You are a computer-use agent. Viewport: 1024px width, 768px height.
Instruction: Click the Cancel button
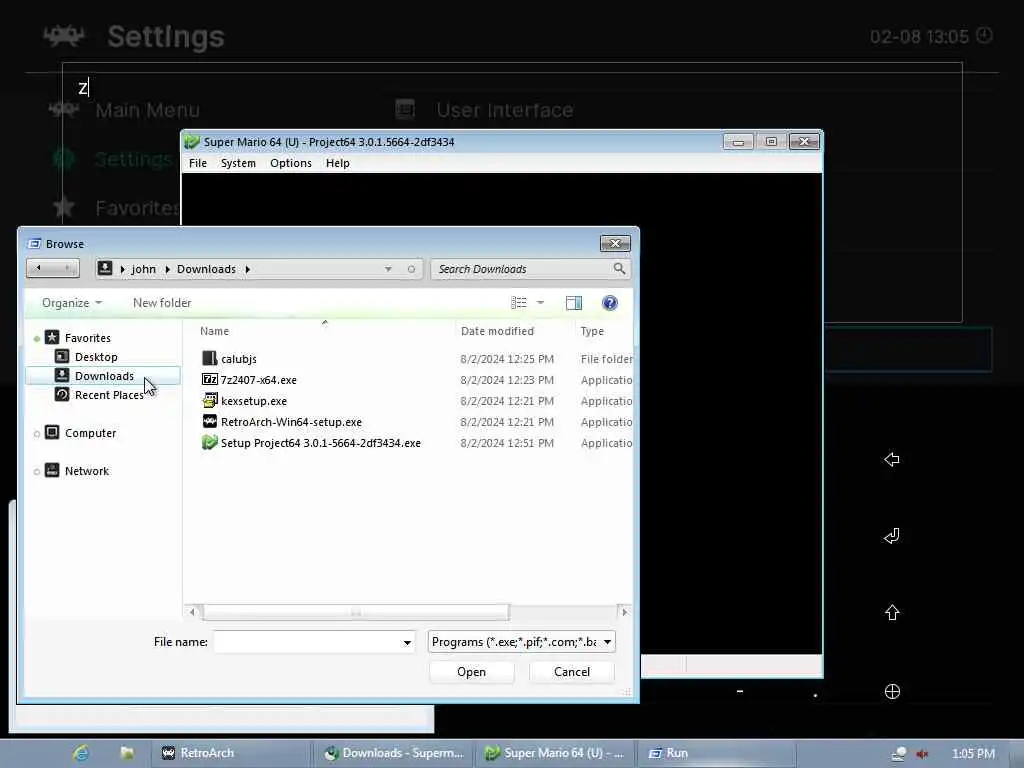[x=571, y=672]
